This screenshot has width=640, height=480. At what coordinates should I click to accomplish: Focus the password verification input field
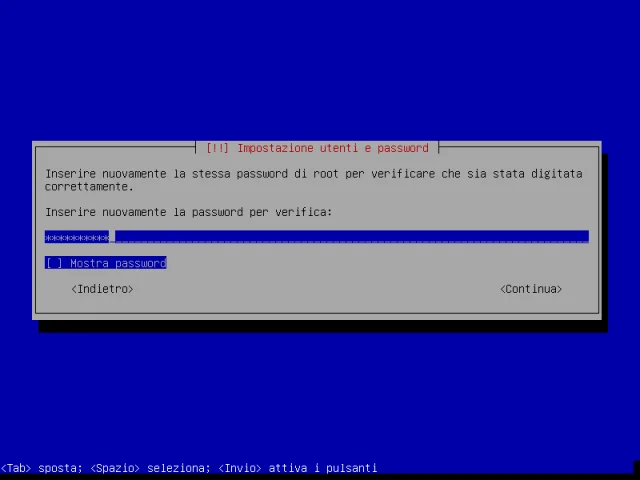point(317,237)
